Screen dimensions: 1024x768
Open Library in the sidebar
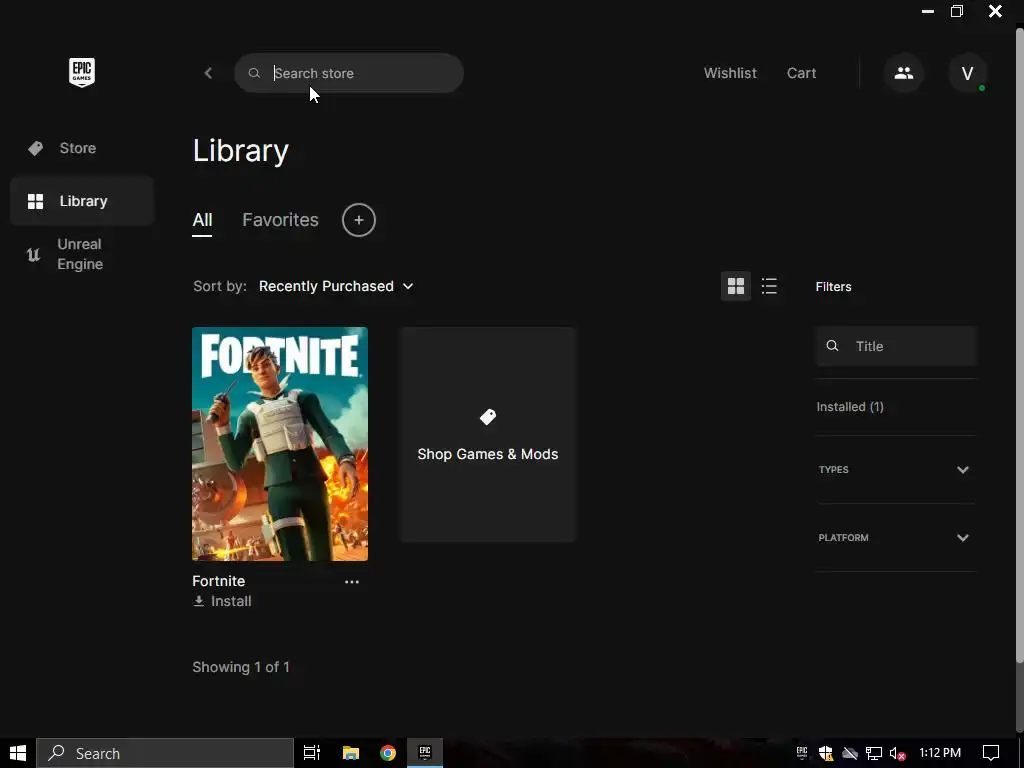pyautogui.click(x=82, y=201)
